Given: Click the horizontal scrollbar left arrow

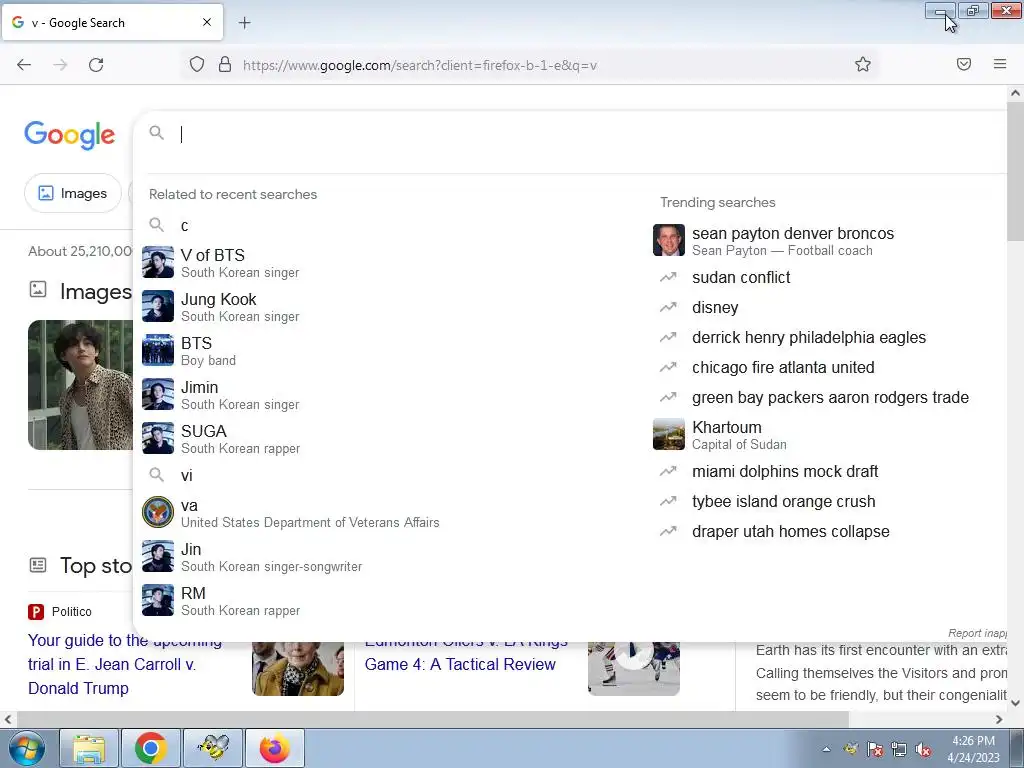Looking at the screenshot, I should tap(8, 719).
